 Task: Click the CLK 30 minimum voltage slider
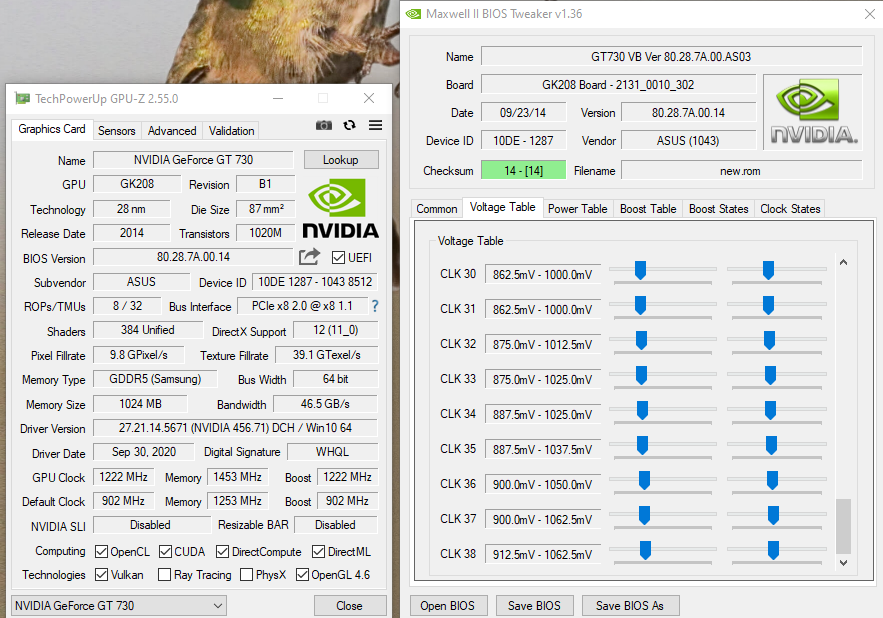640,270
